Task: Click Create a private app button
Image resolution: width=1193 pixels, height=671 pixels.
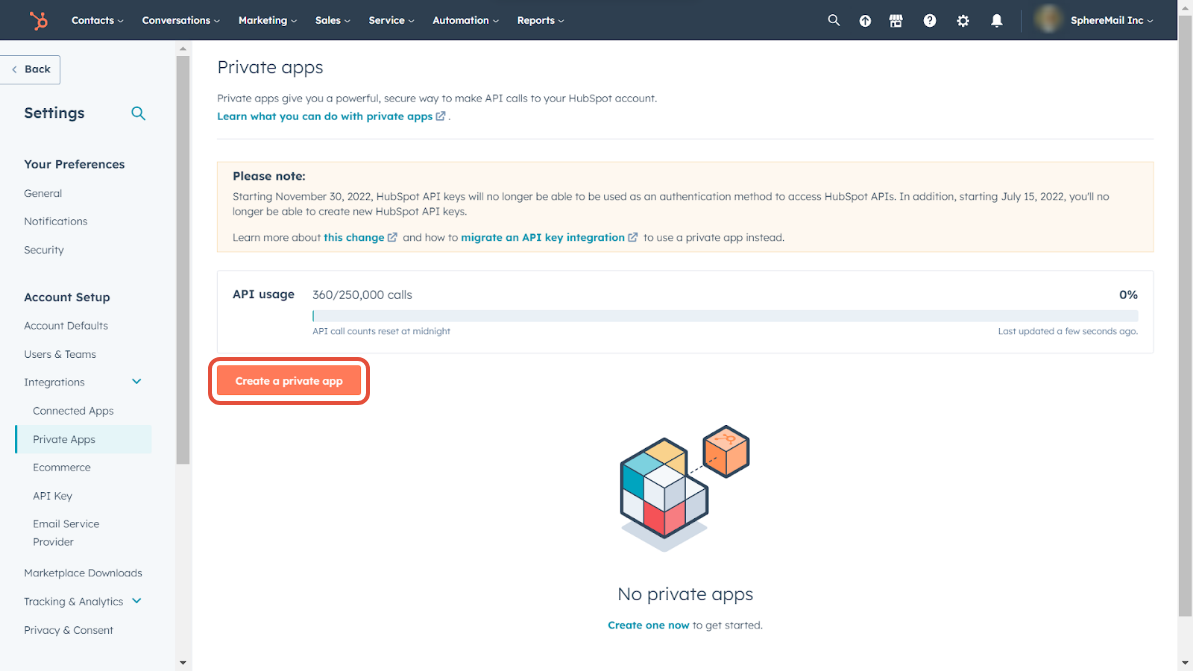Action: pyautogui.click(x=289, y=381)
